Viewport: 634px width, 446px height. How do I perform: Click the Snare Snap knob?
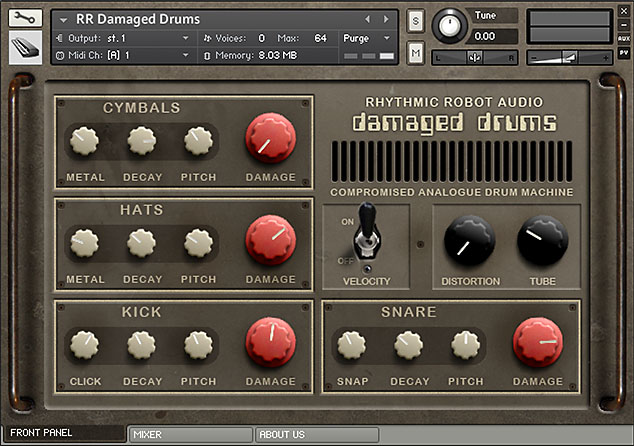pos(352,345)
